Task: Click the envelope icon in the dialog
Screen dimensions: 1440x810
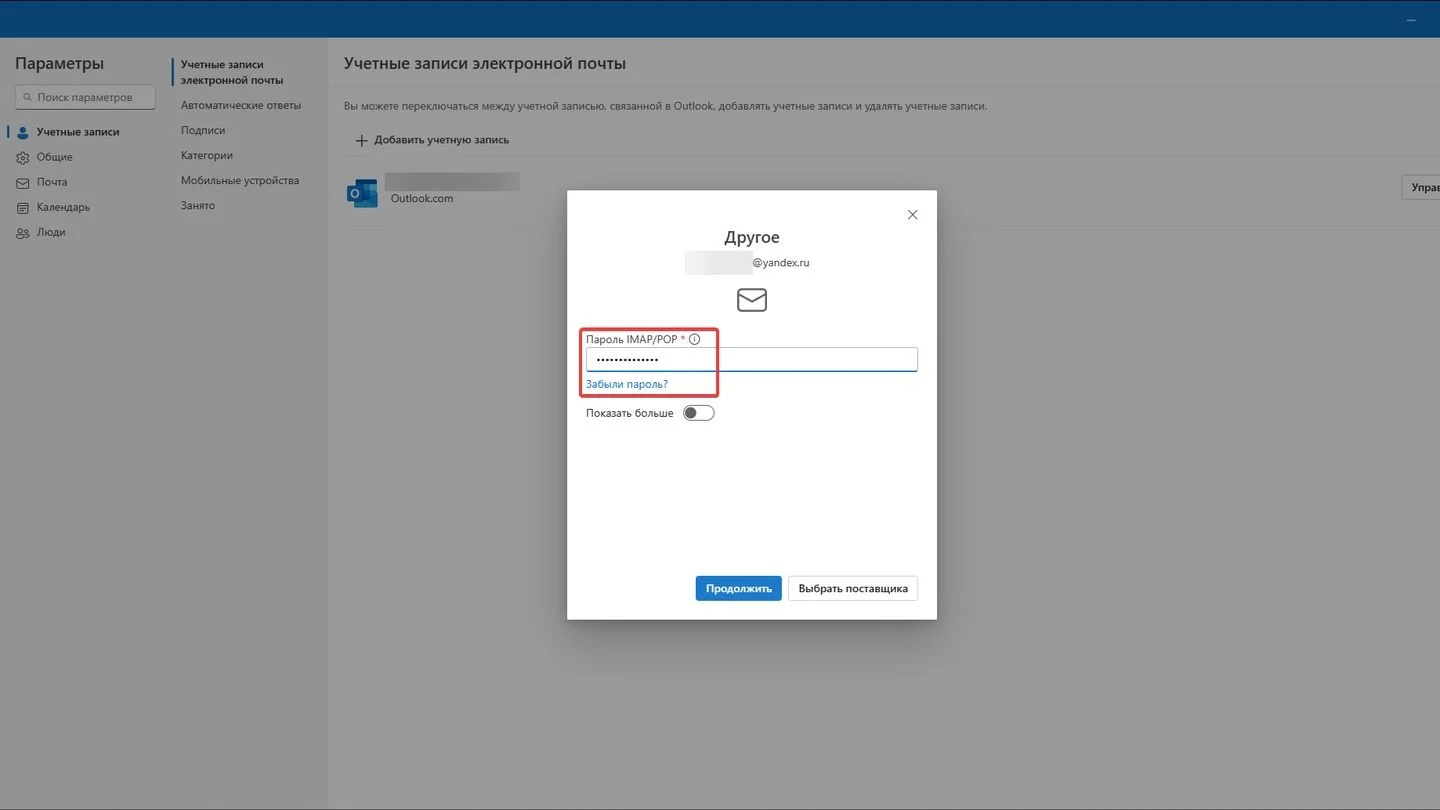Action: pyautogui.click(x=752, y=300)
